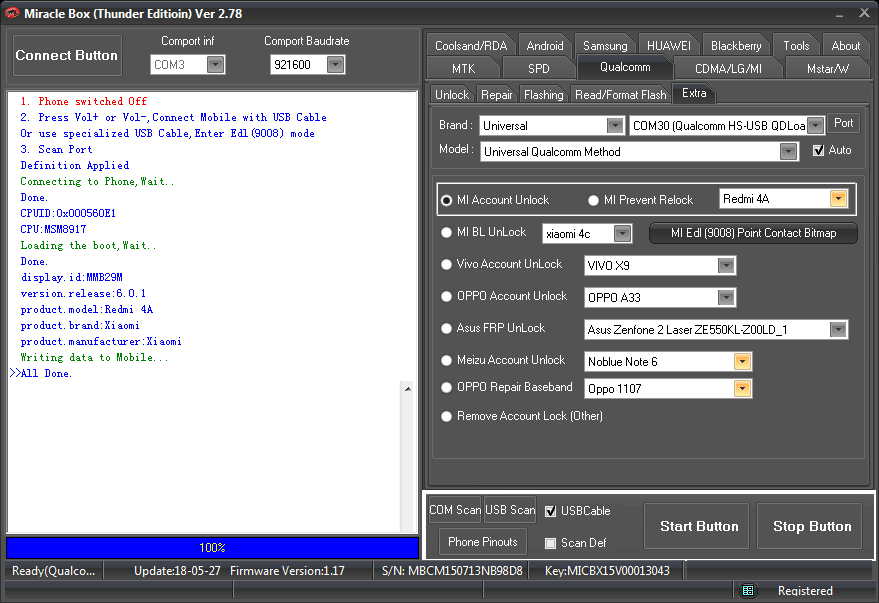Image resolution: width=879 pixels, height=603 pixels.
Task: Switch to the SPD tab
Action: (539, 68)
